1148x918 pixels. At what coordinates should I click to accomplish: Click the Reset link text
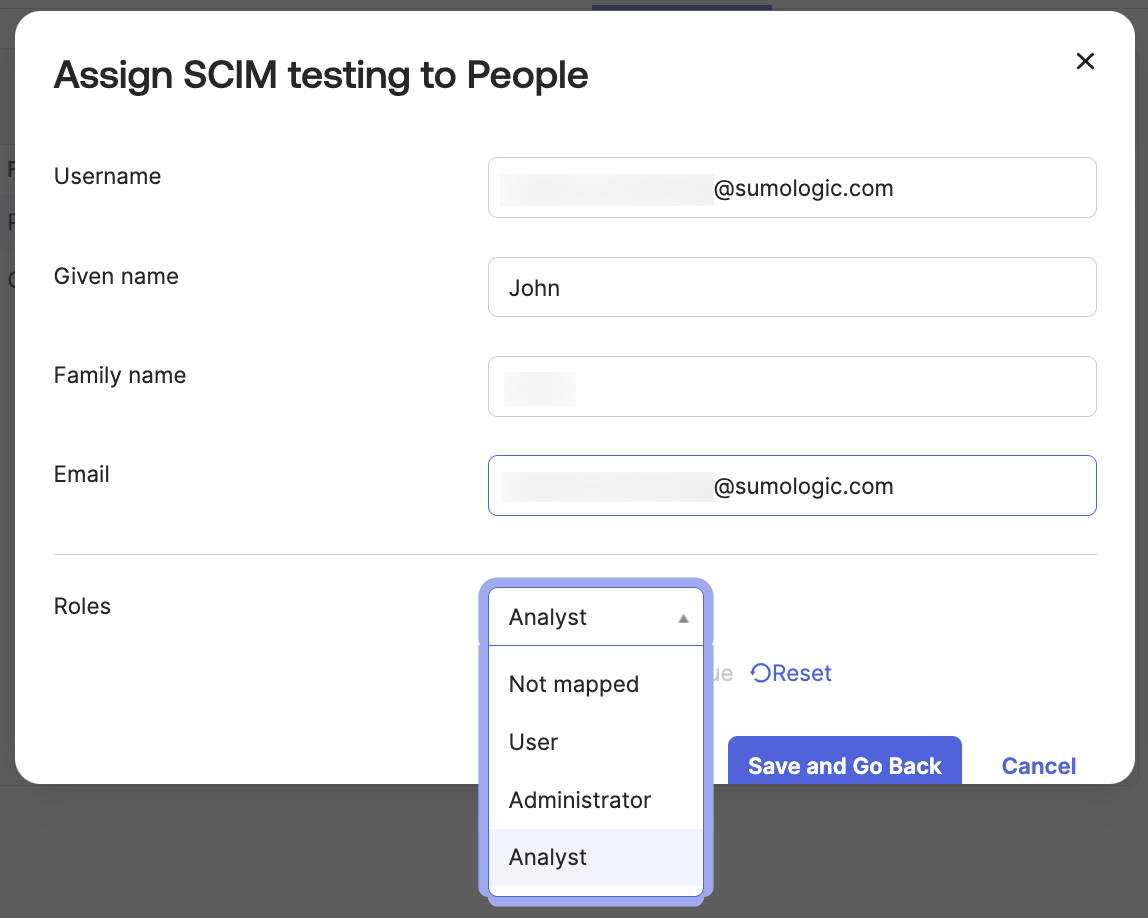tap(802, 673)
